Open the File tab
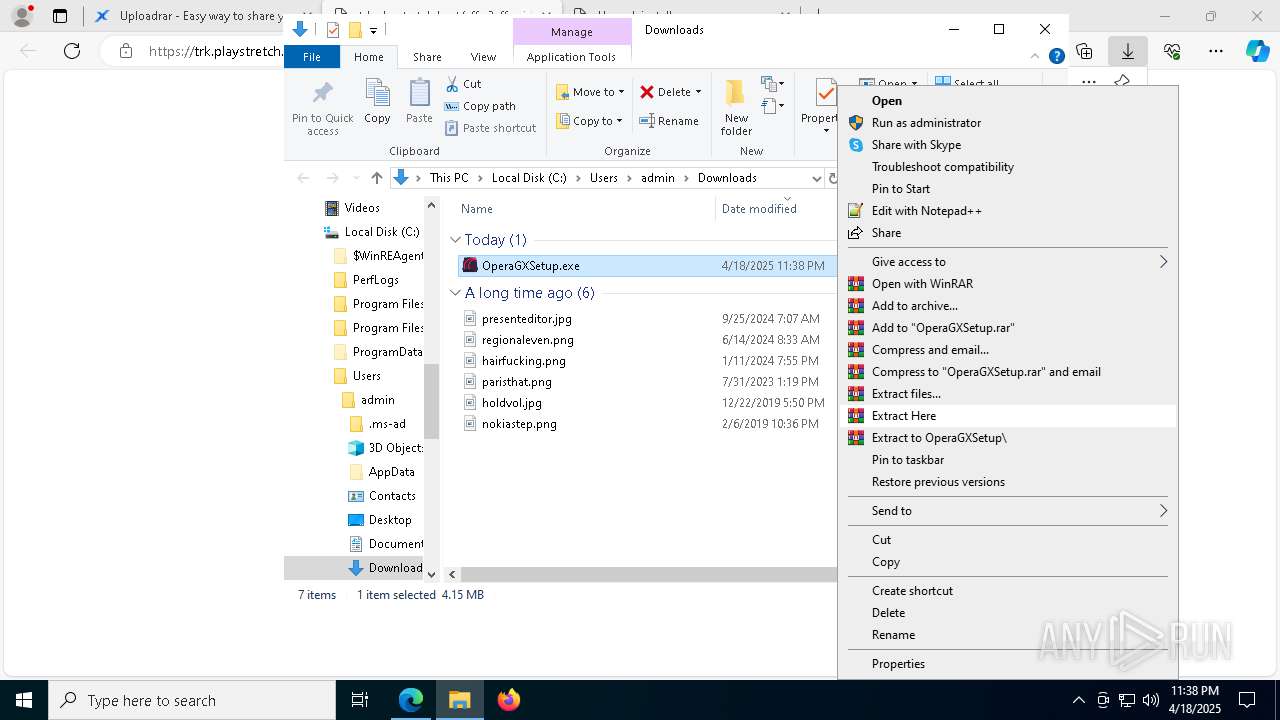The width and height of the screenshot is (1280, 720). pos(312,57)
